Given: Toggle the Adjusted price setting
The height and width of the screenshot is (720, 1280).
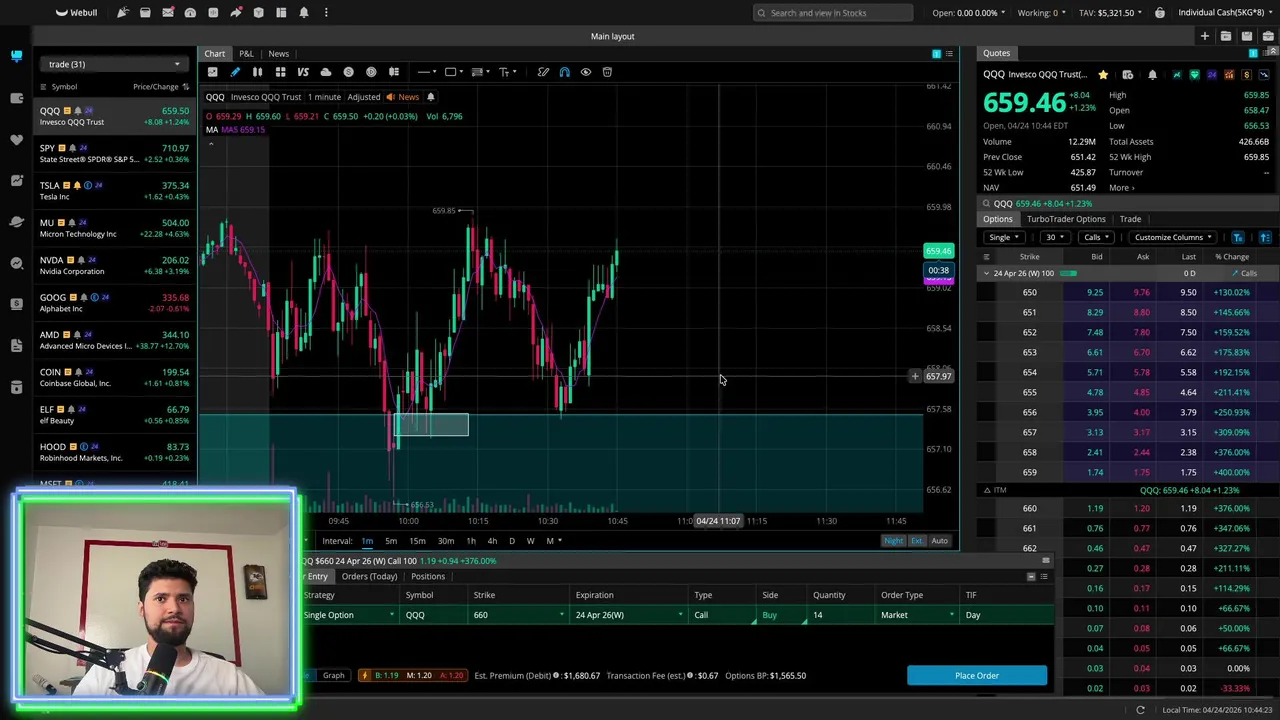Looking at the screenshot, I should pos(363,97).
